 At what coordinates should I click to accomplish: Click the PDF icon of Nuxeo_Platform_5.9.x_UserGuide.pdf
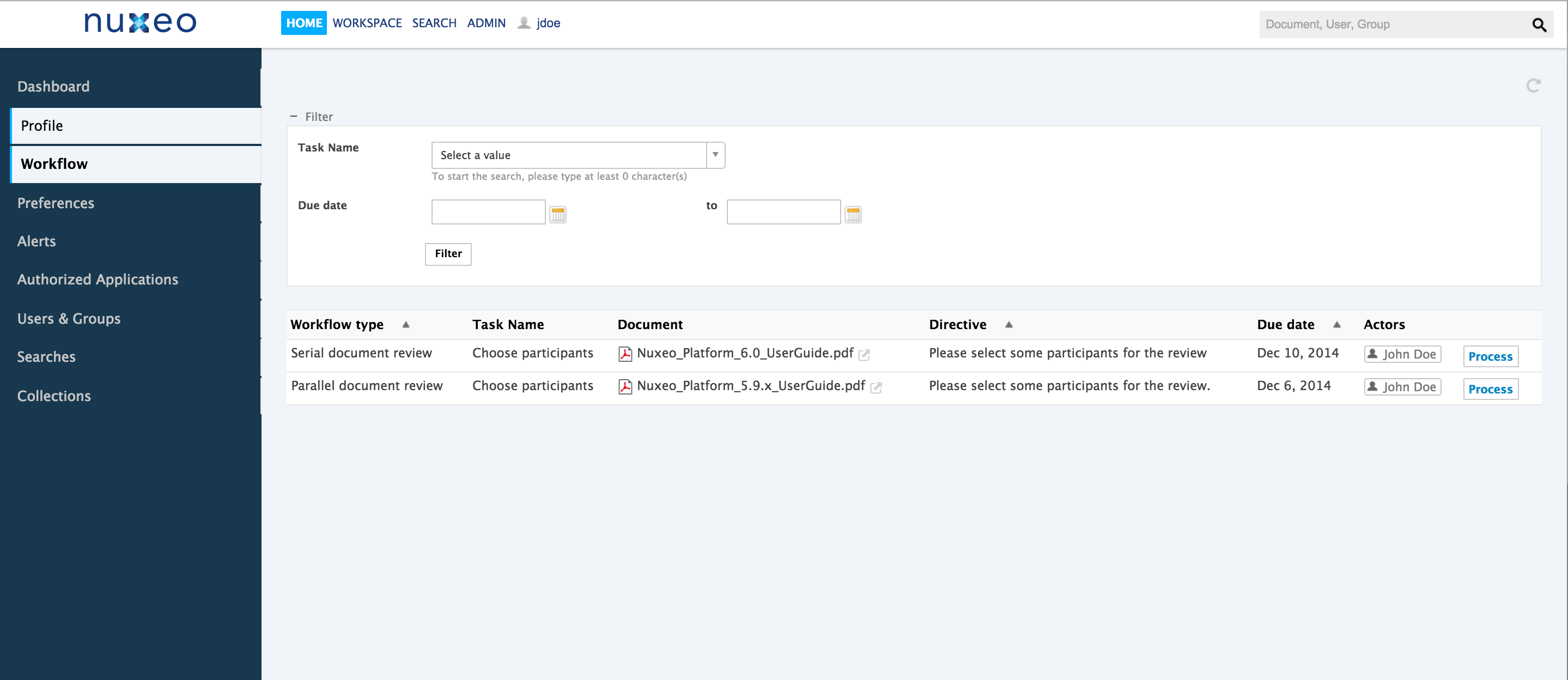624,387
